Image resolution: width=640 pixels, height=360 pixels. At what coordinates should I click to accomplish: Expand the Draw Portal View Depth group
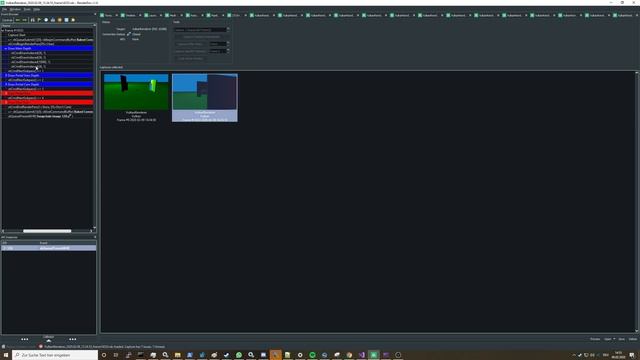(6, 76)
